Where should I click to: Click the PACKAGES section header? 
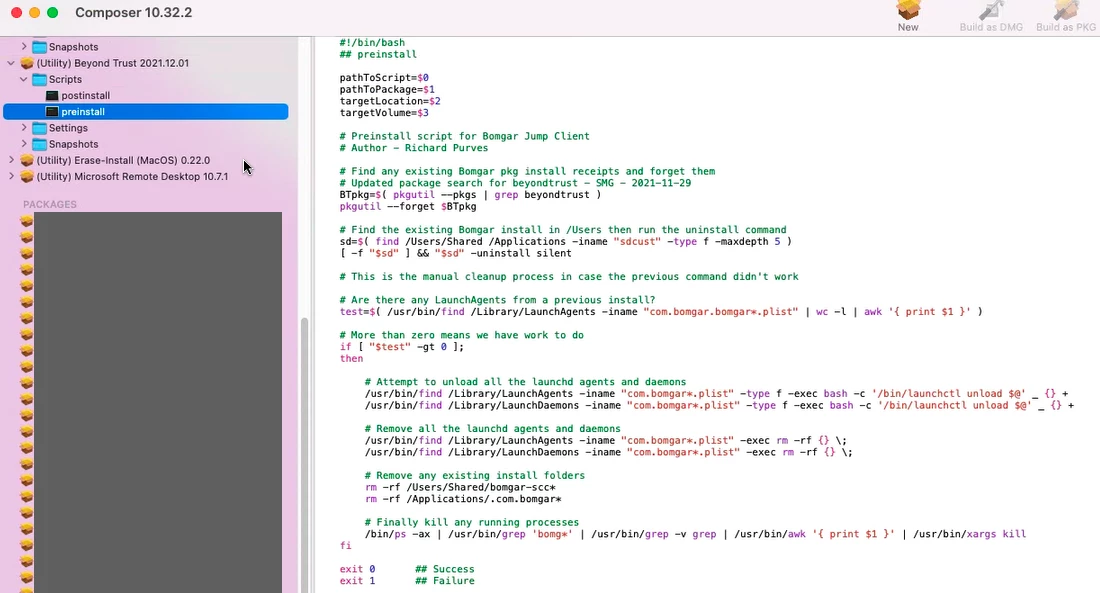pyautogui.click(x=50, y=204)
